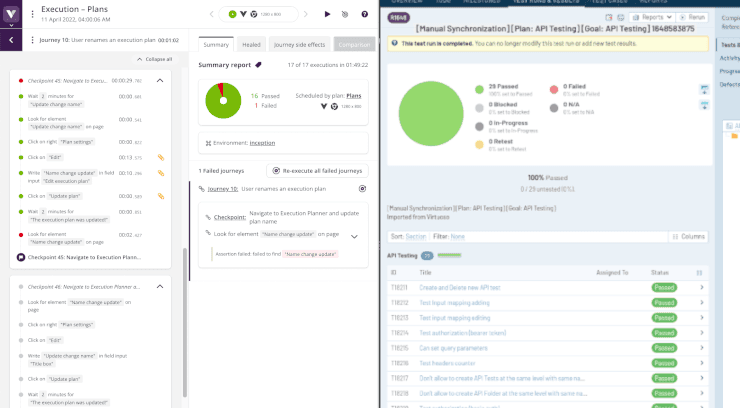This screenshot has height=408, width=740.
Task: Open the Defects tab in TestRail sidebar
Action: (x=729, y=84)
